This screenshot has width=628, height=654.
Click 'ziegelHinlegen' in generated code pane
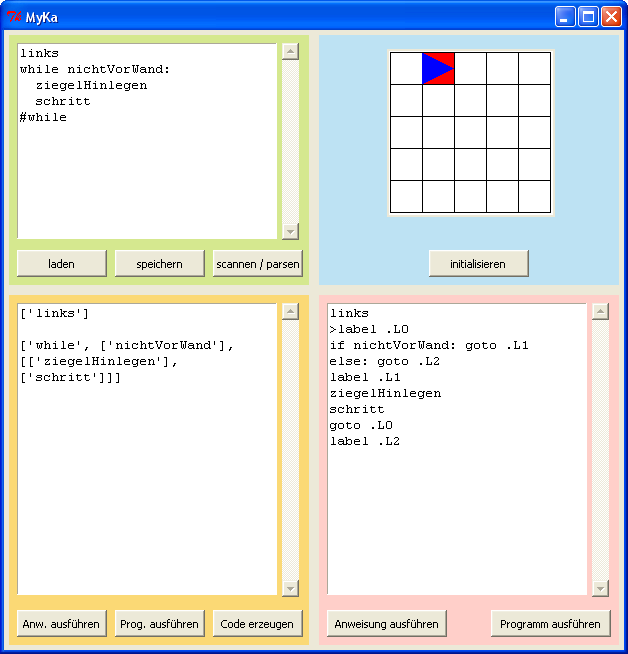coord(385,393)
